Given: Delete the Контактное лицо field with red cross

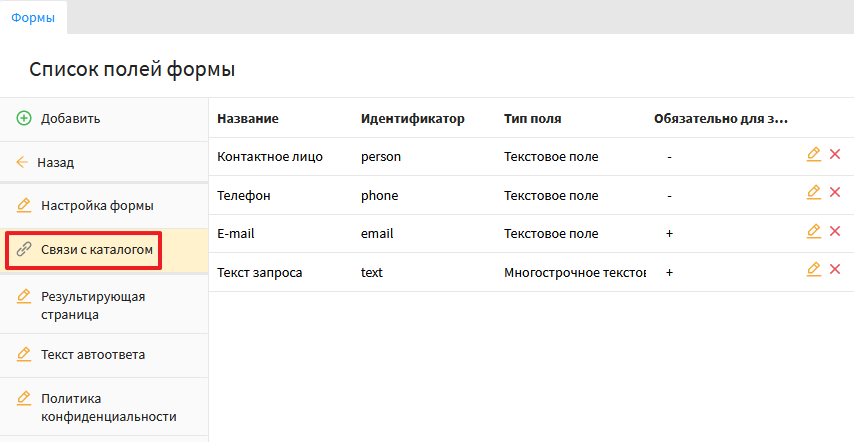Looking at the screenshot, I should [835, 154].
